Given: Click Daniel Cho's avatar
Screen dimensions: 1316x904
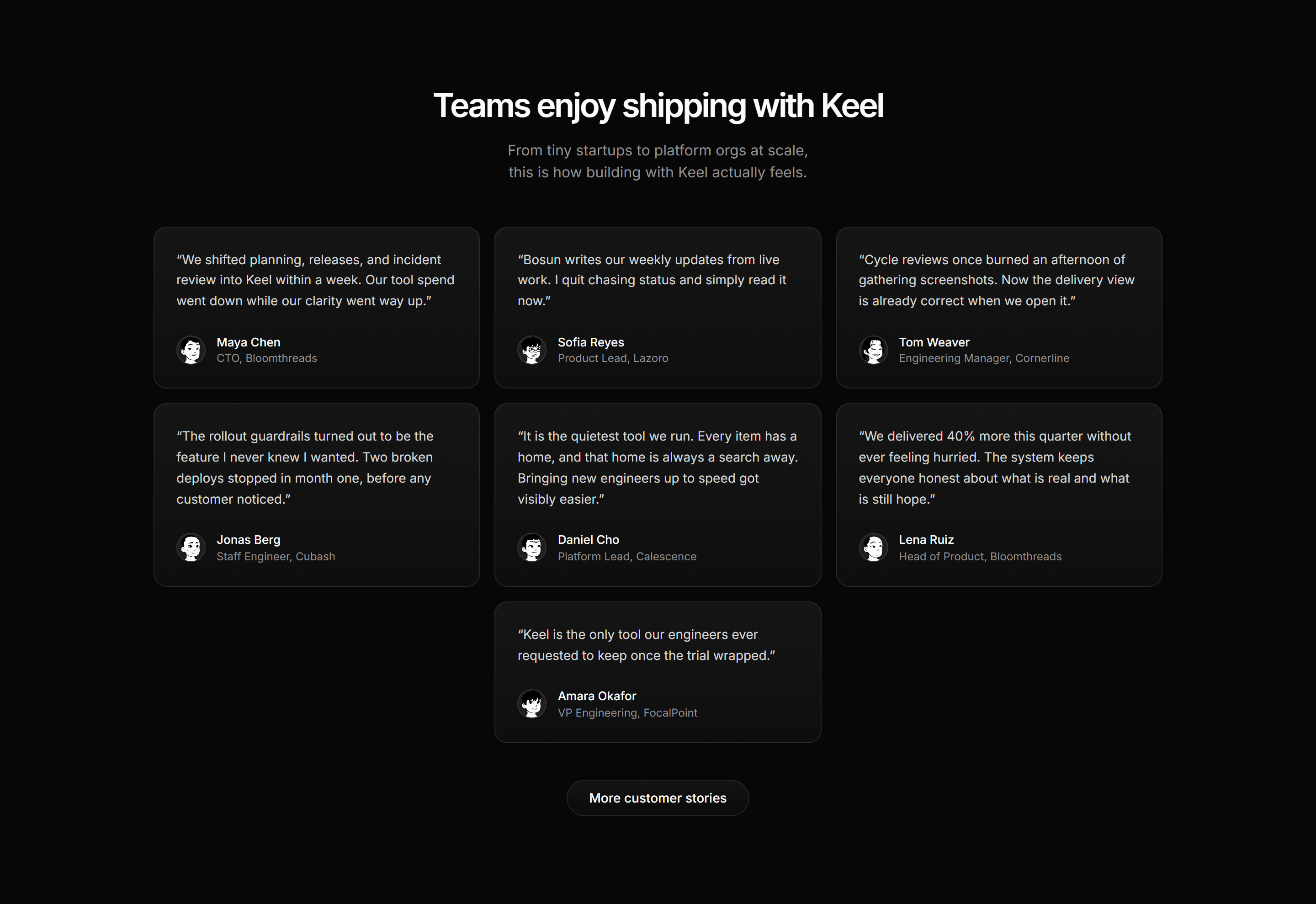Looking at the screenshot, I should tap(532, 548).
